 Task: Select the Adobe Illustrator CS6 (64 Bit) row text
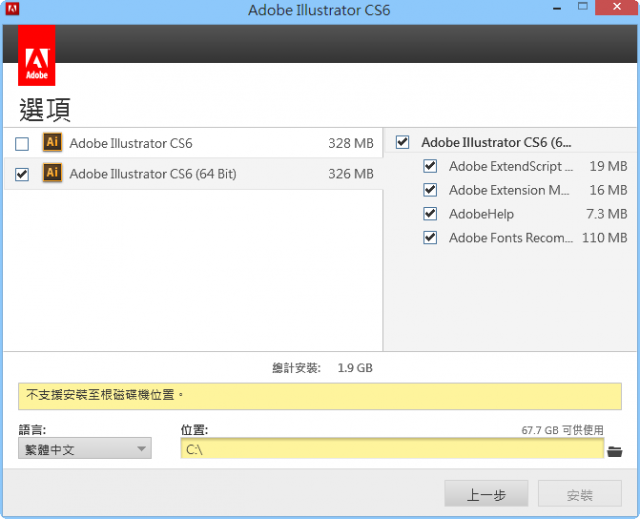pos(153,174)
